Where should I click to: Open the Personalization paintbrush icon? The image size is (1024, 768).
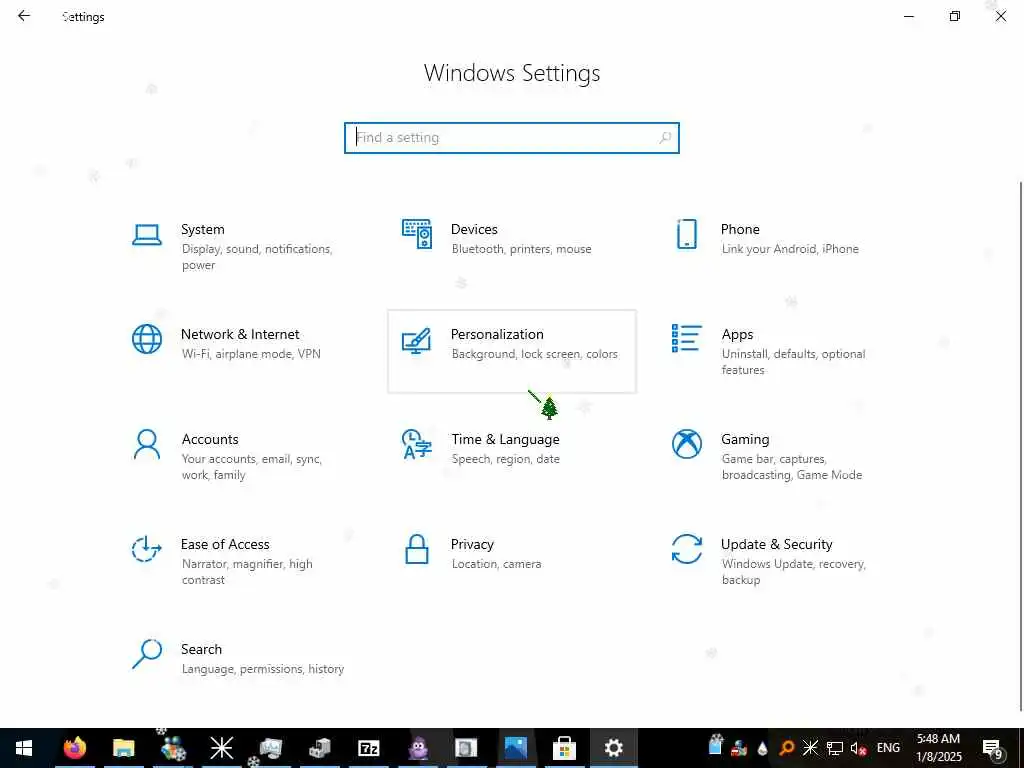(417, 340)
